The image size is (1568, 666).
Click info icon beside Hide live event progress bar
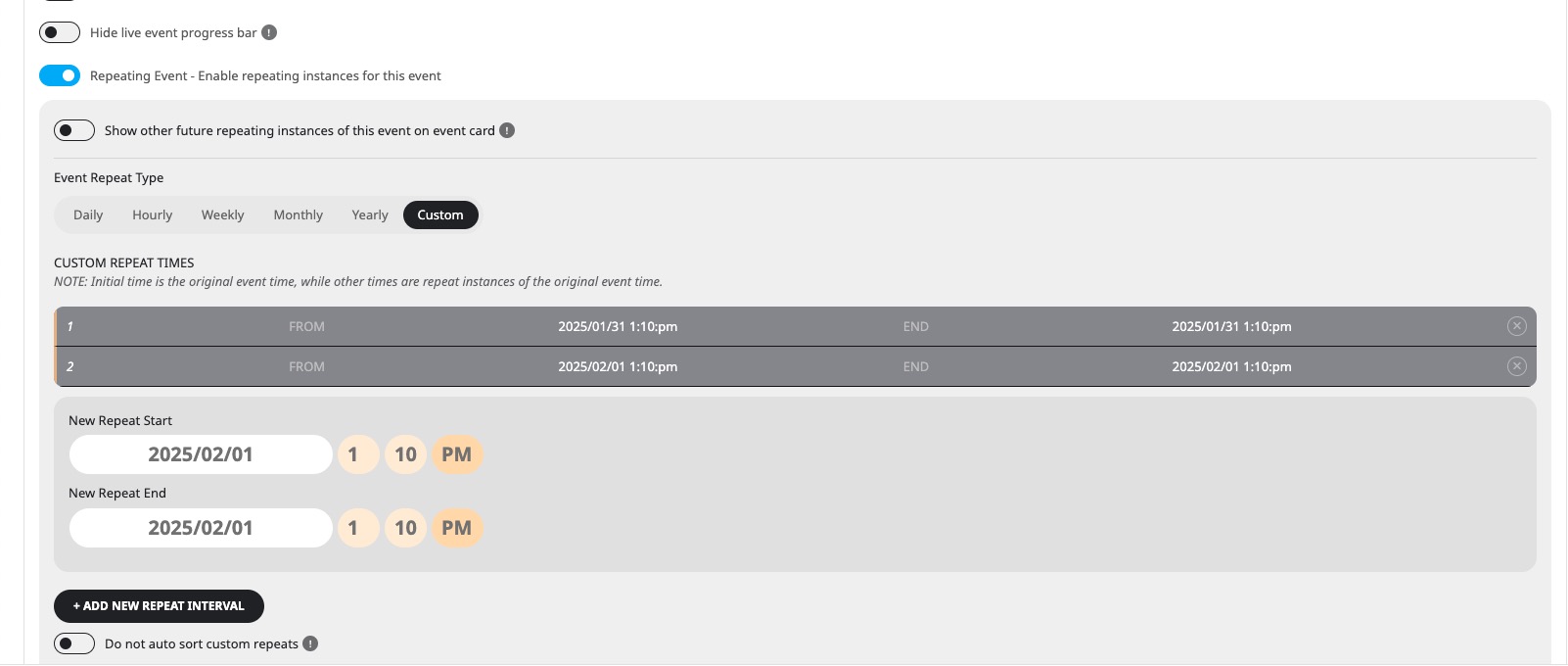click(269, 32)
